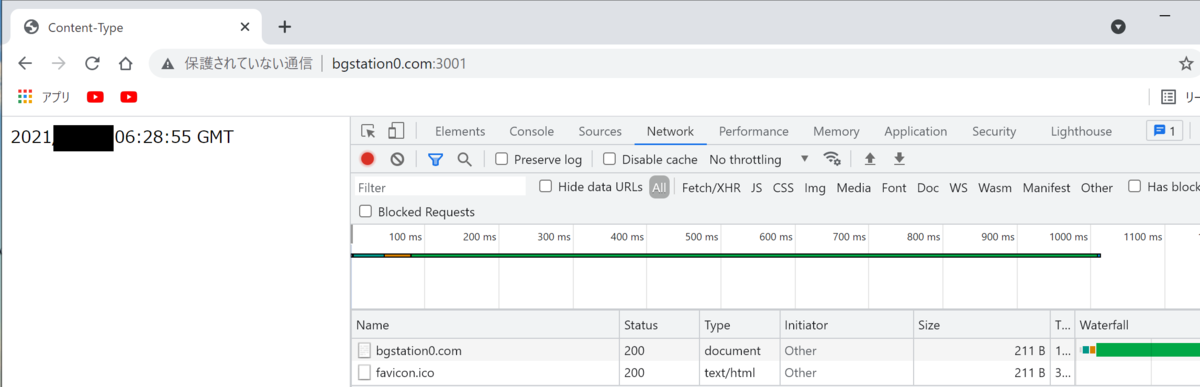Filter by Font requests
Viewport: 1200px width, 387px height.
894,187
